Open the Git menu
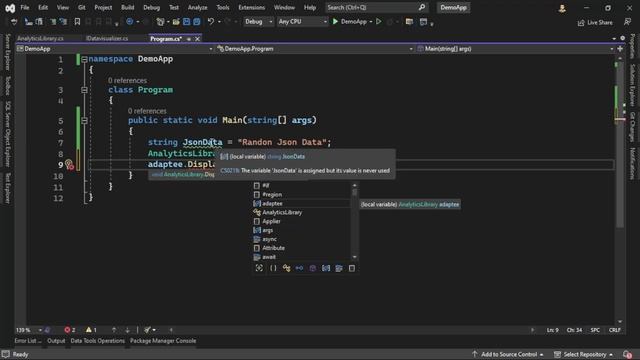 pyautogui.click(x=82, y=7)
